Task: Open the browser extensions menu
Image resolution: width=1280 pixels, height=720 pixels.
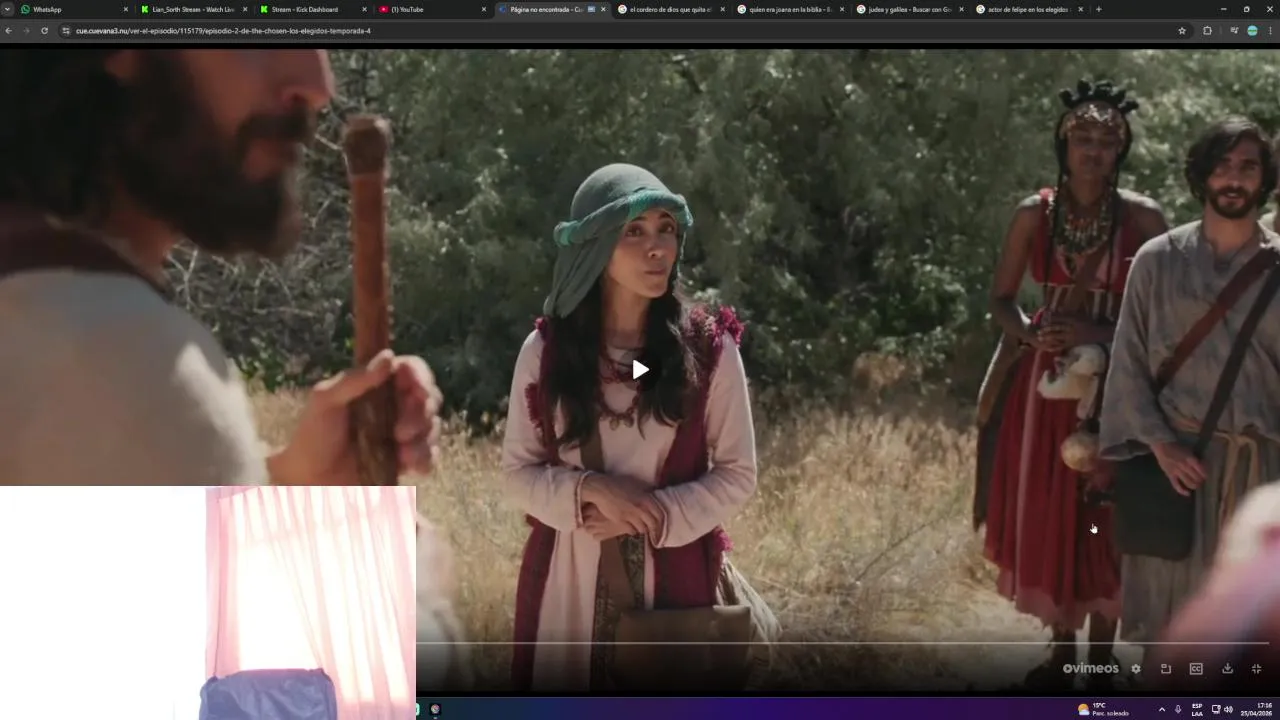Action: click(1207, 31)
